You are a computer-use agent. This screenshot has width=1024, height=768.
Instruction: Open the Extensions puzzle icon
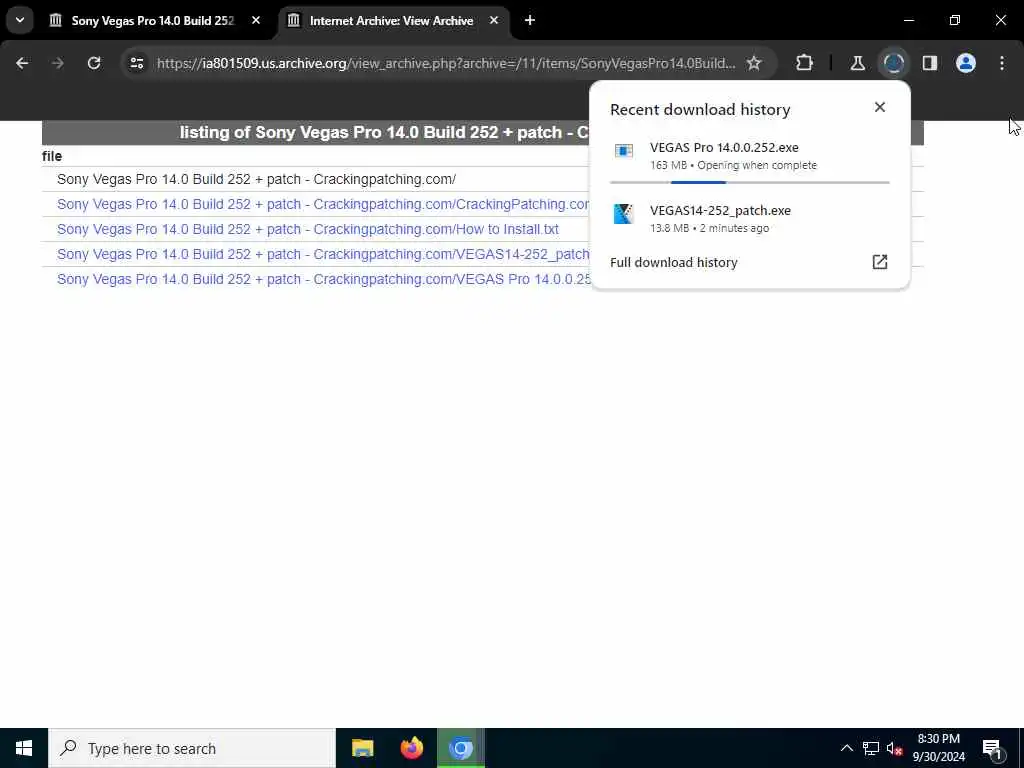tap(805, 63)
